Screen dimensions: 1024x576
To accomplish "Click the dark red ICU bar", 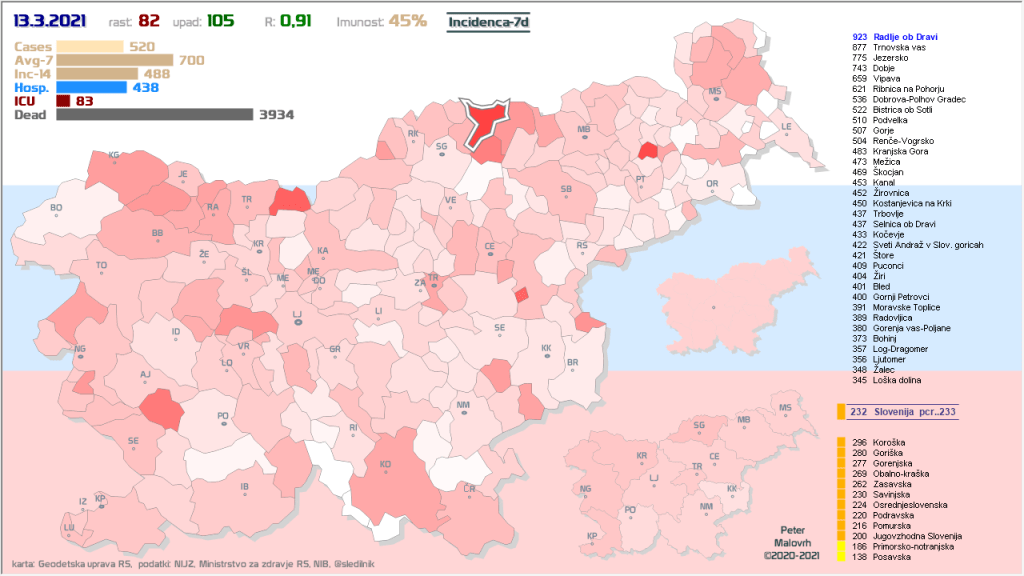I will (x=62, y=101).
